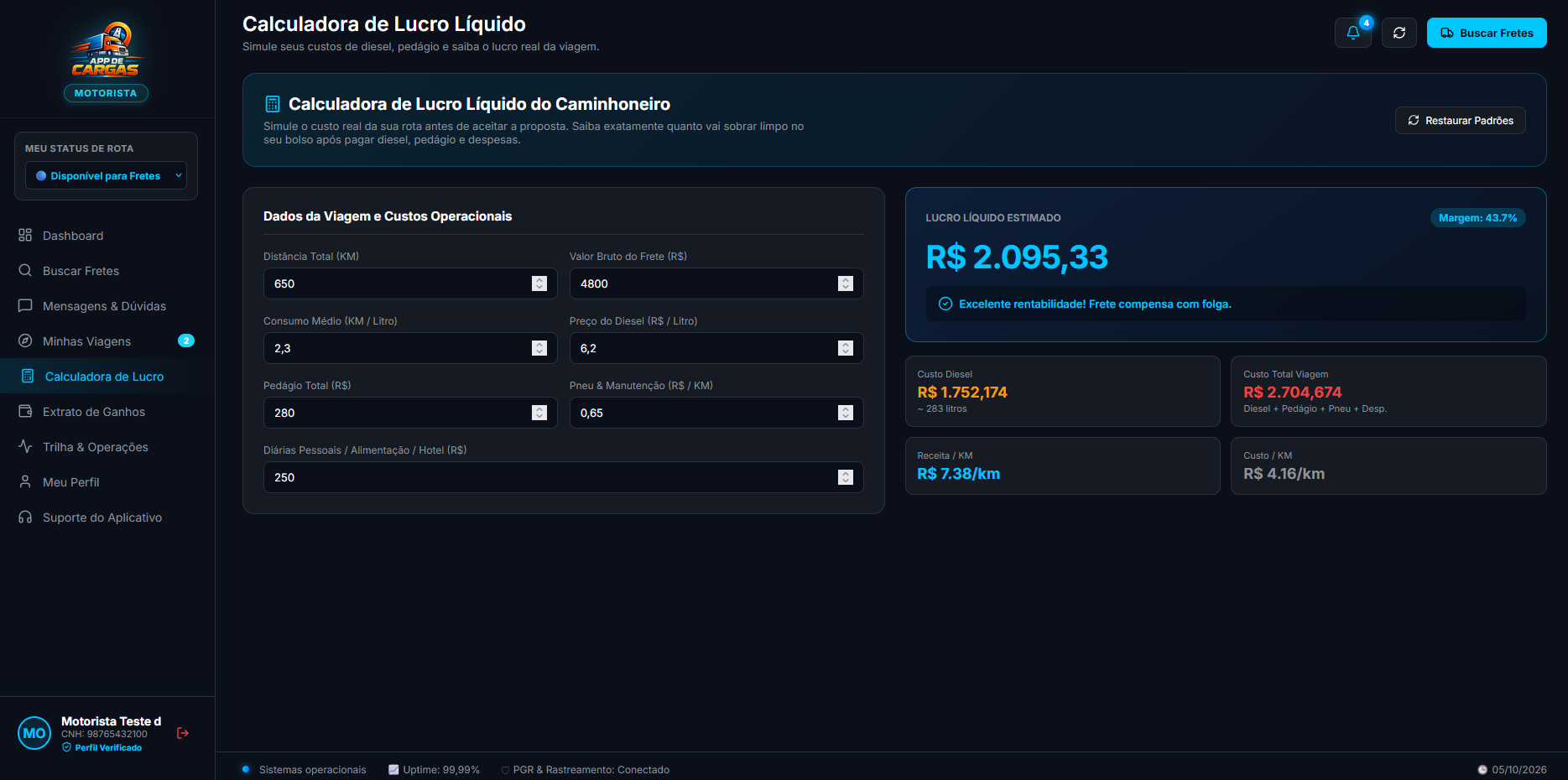Click the Pedágio Total (R$) input field
This screenshot has height=780, width=1568.
click(410, 413)
